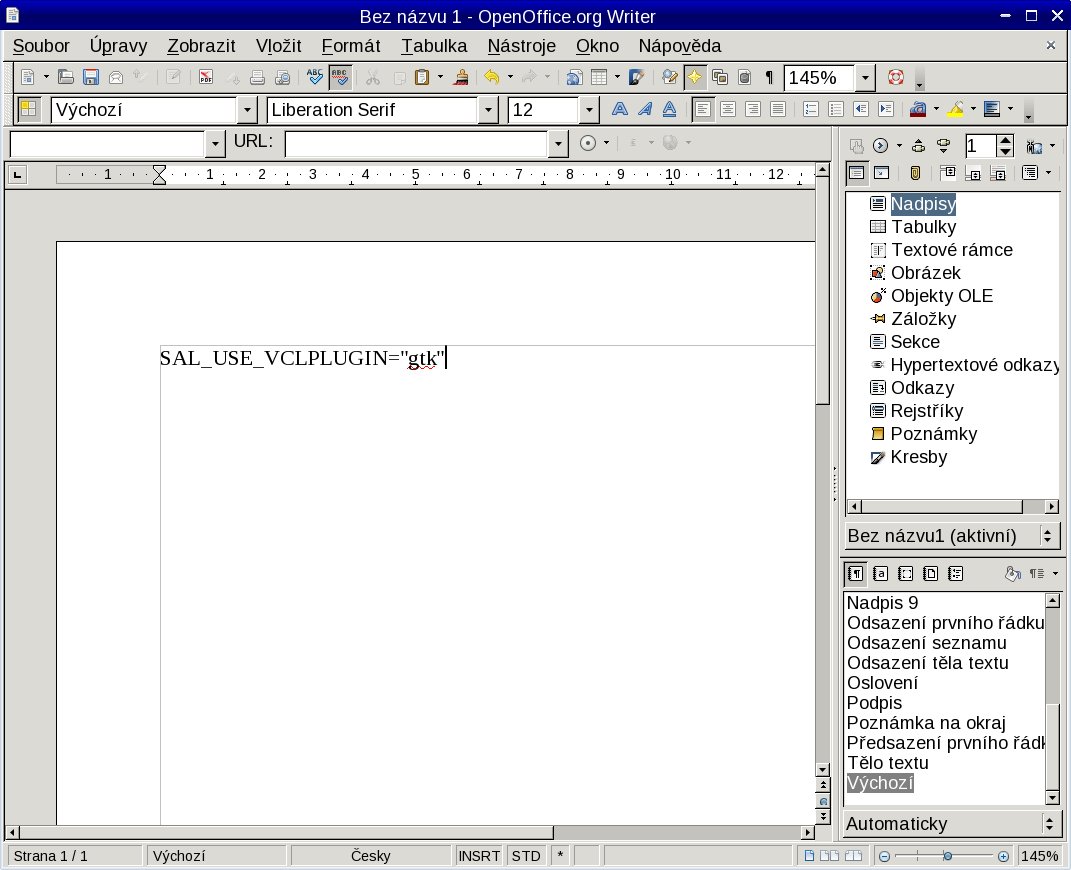Show frame styles in the Styles panel
The width and height of the screenshot is (1071, 870).
pos(906,574)
